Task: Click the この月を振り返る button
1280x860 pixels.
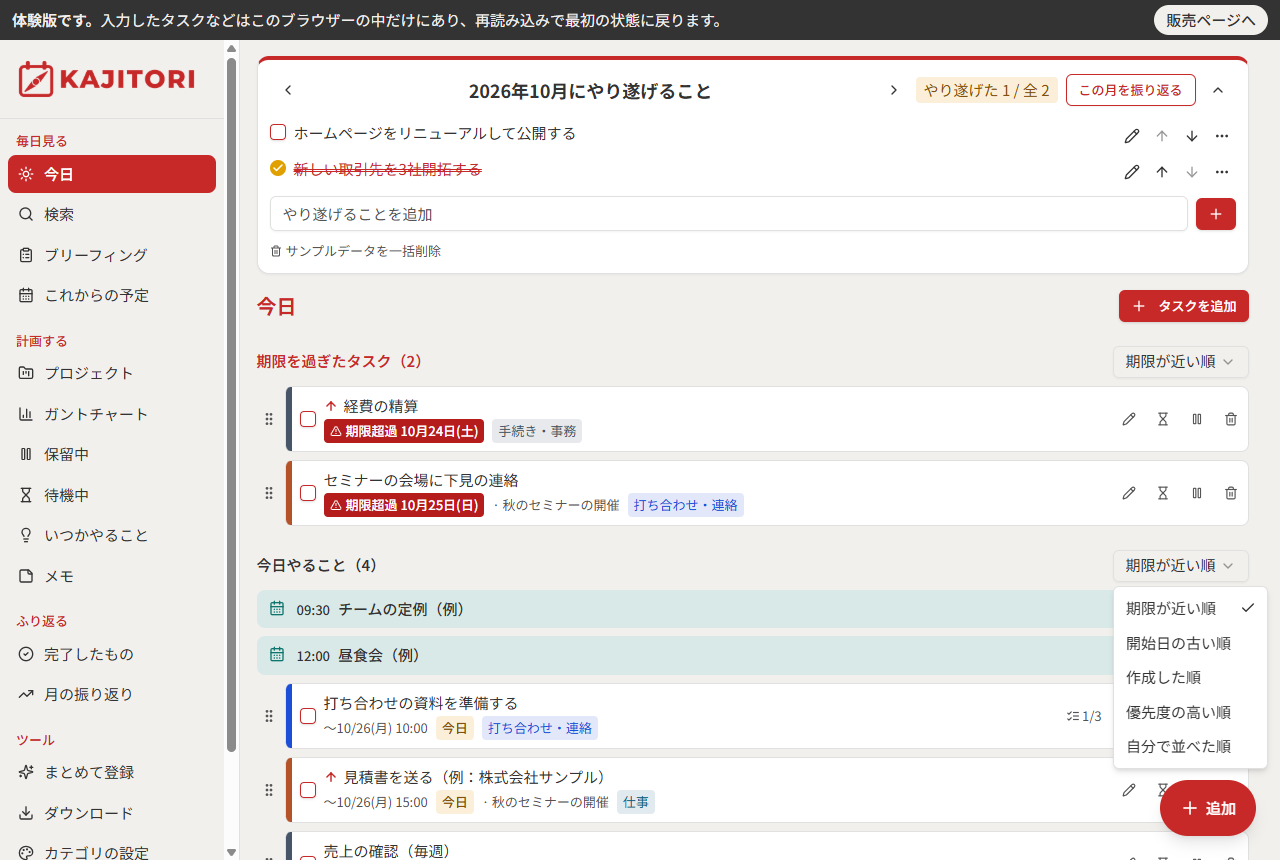Action: pyautogui.click(x=1131, y=90)
